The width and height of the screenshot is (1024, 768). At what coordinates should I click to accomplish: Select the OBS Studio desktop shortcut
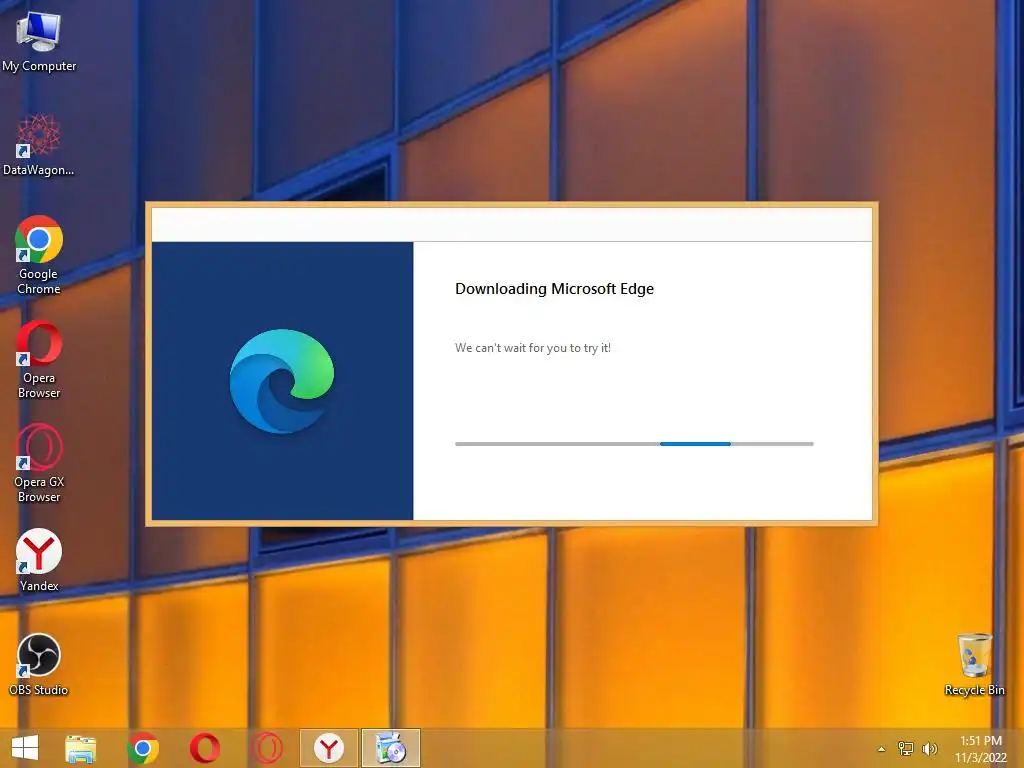click(x=39, y=664)
